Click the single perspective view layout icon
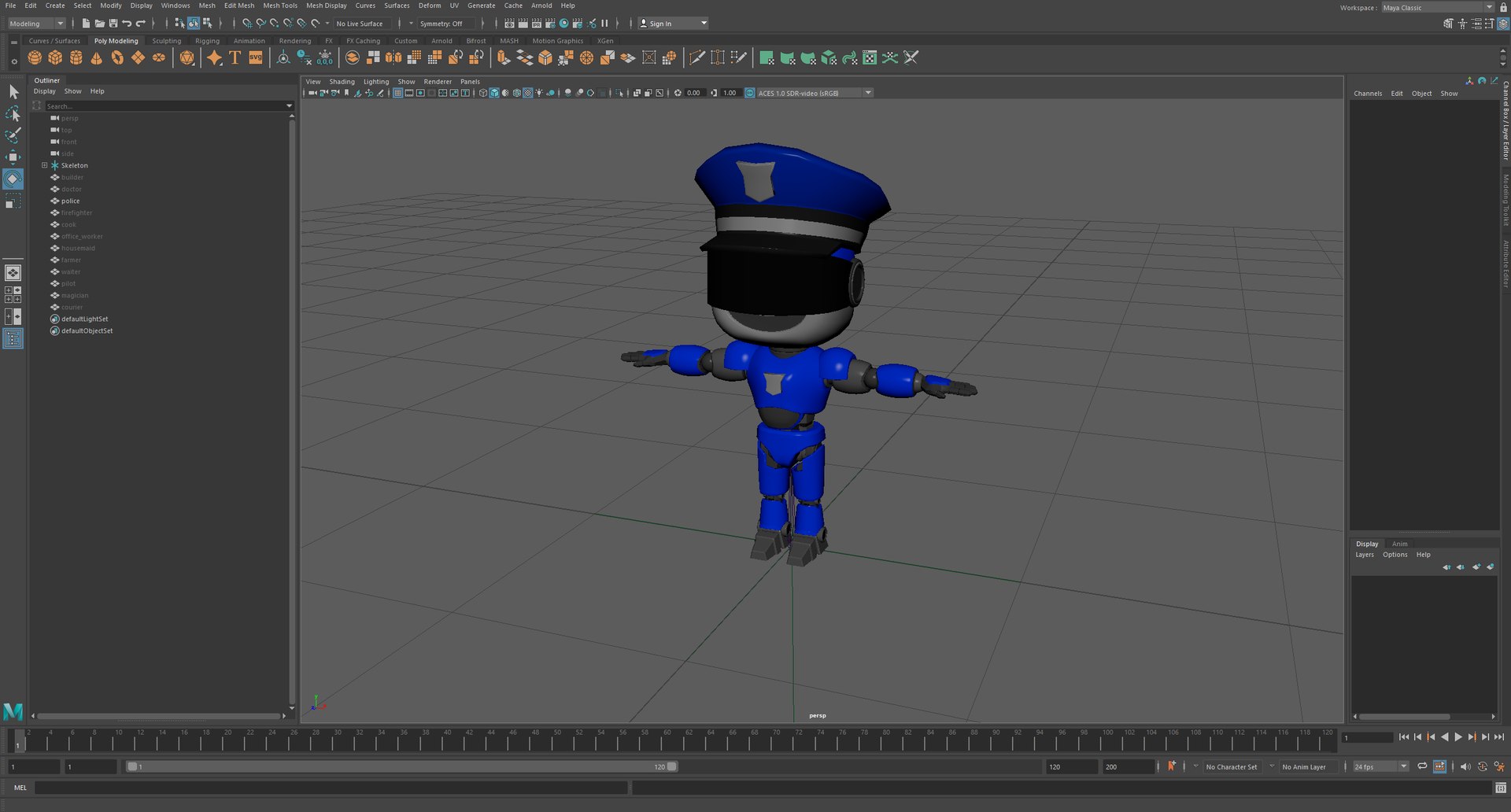Screen dimensions: 1511x812 tap(13, 273)
